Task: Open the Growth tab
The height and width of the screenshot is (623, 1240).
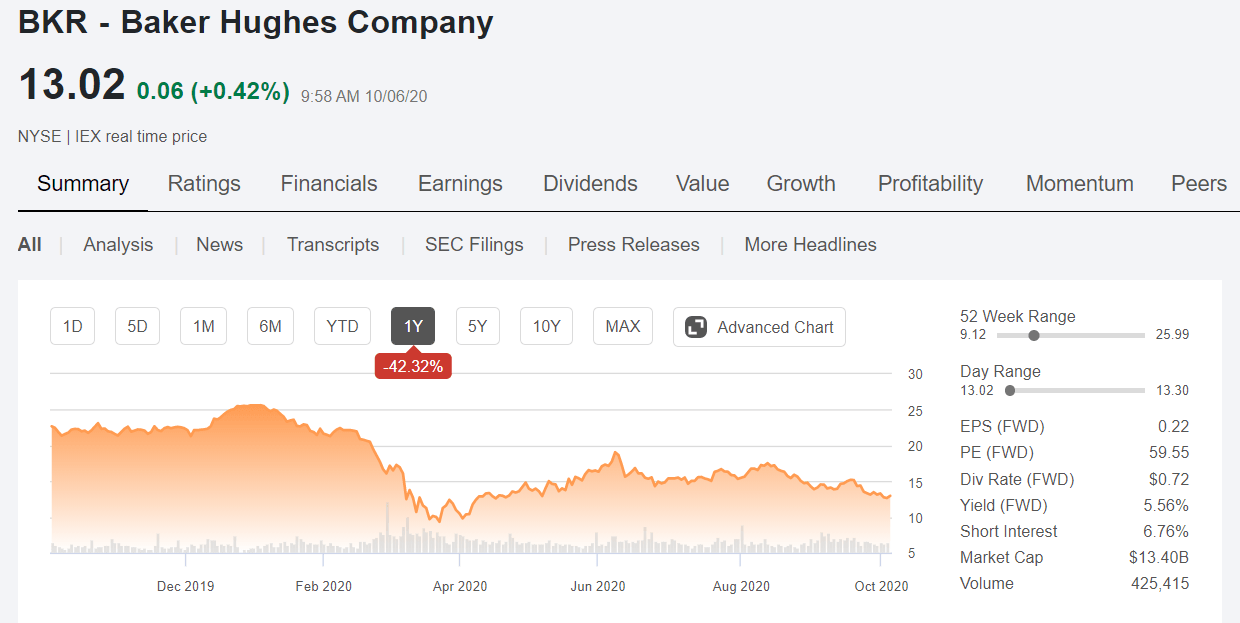Action: [801, 184]
